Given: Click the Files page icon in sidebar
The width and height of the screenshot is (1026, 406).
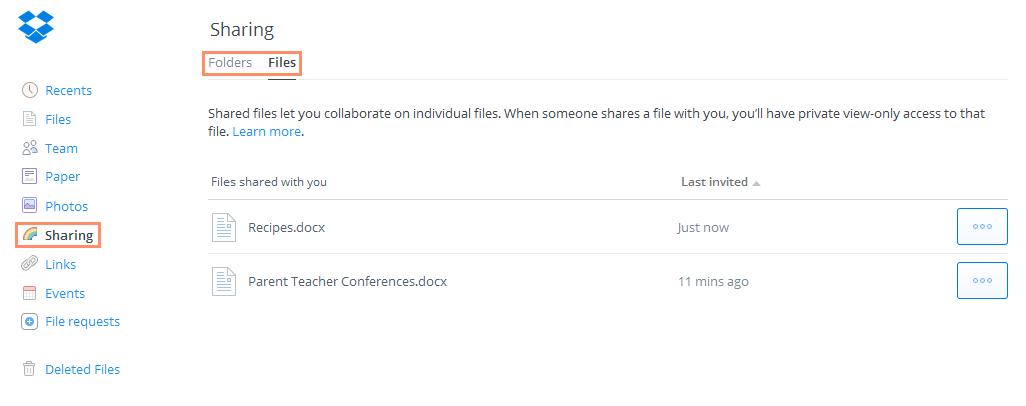Looking at the screenshot, I should [x=30, y=119].
